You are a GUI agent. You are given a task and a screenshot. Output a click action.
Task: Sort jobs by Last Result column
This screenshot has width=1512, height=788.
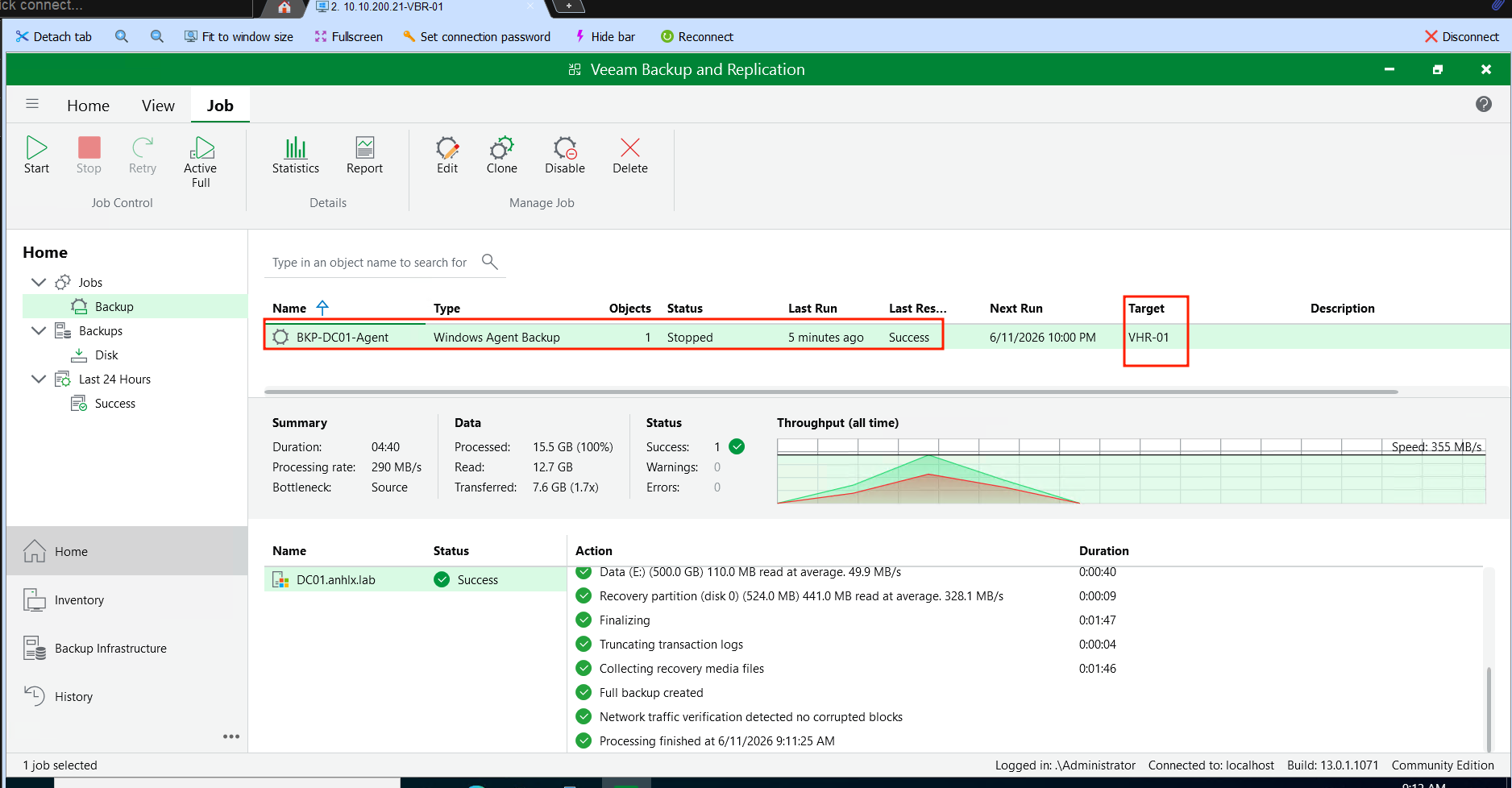click(918, 308)
